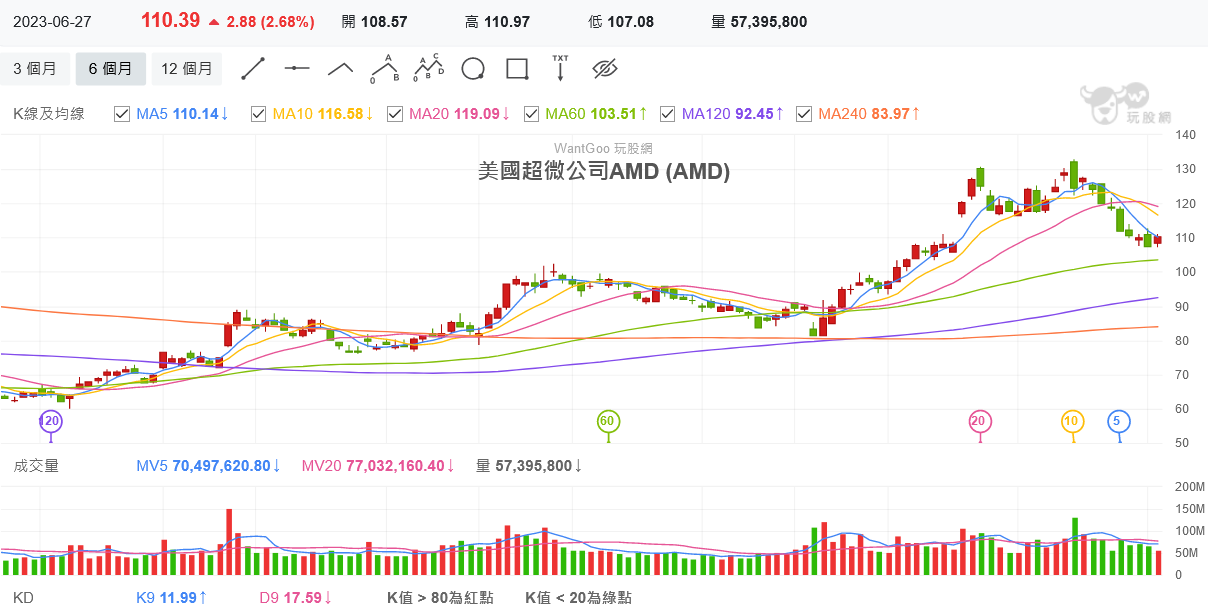Uncheck the MA20 moving average checkbox
The width and height of the screenshot is (1208, 605).
click(x=394, y=114)
